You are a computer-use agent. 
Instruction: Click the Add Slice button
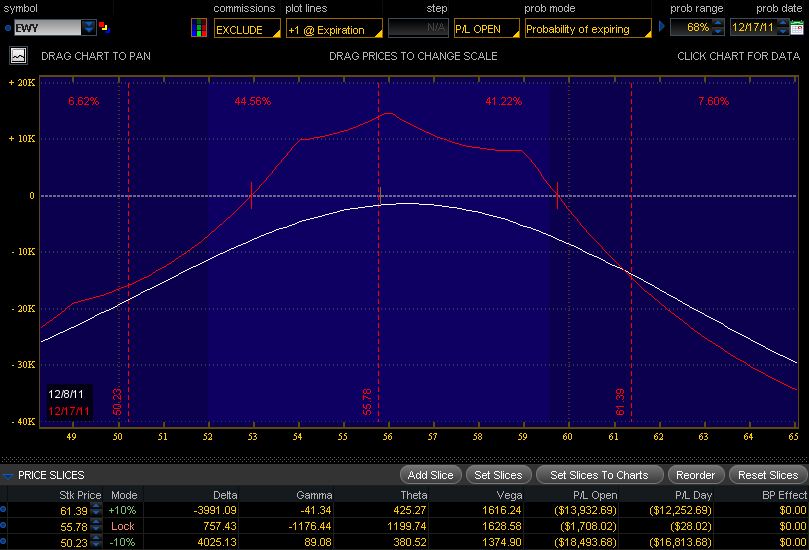click(430, 475)
